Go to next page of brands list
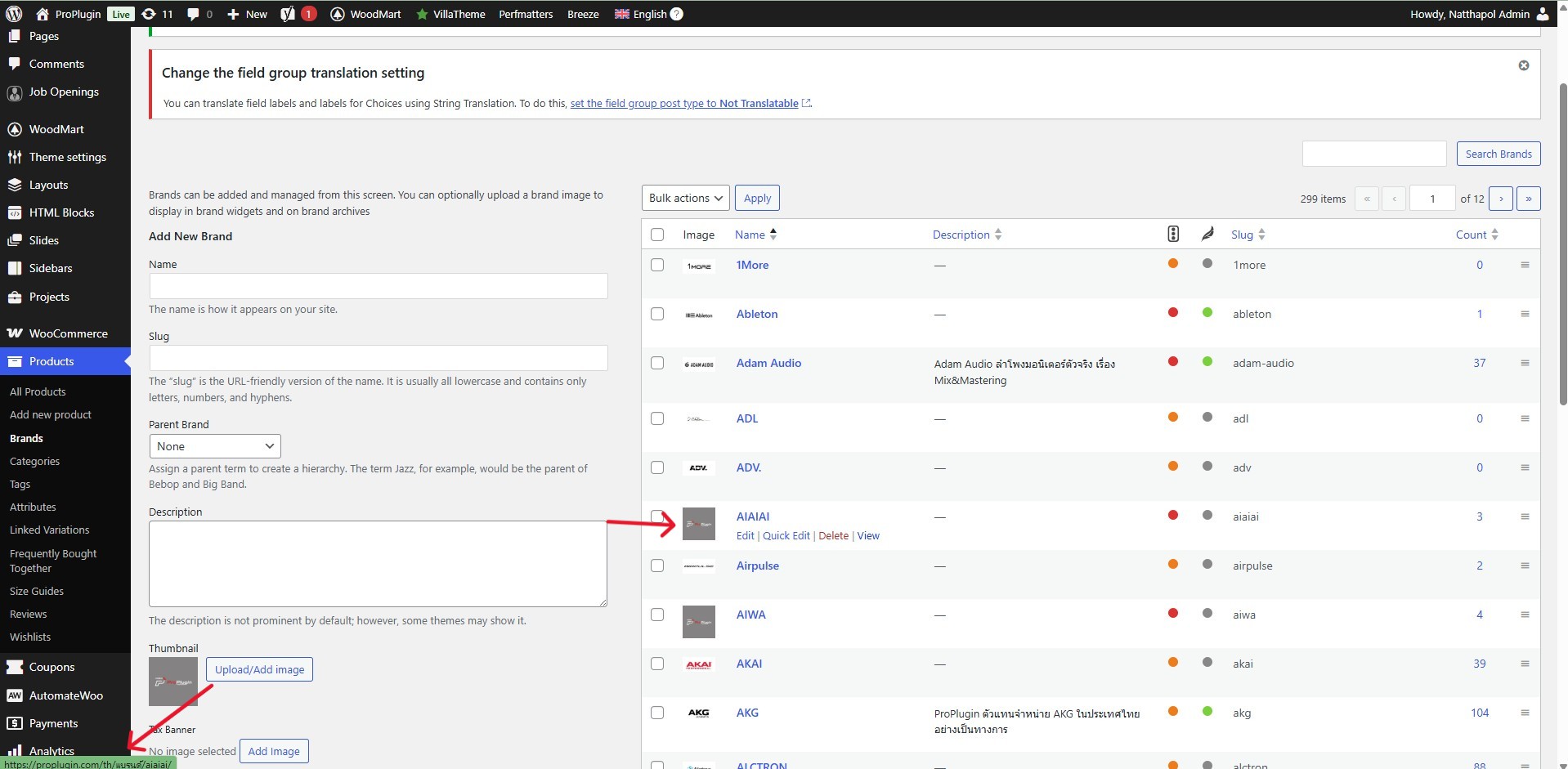The image size is (1568, 769). click(x=1500, y=199)
